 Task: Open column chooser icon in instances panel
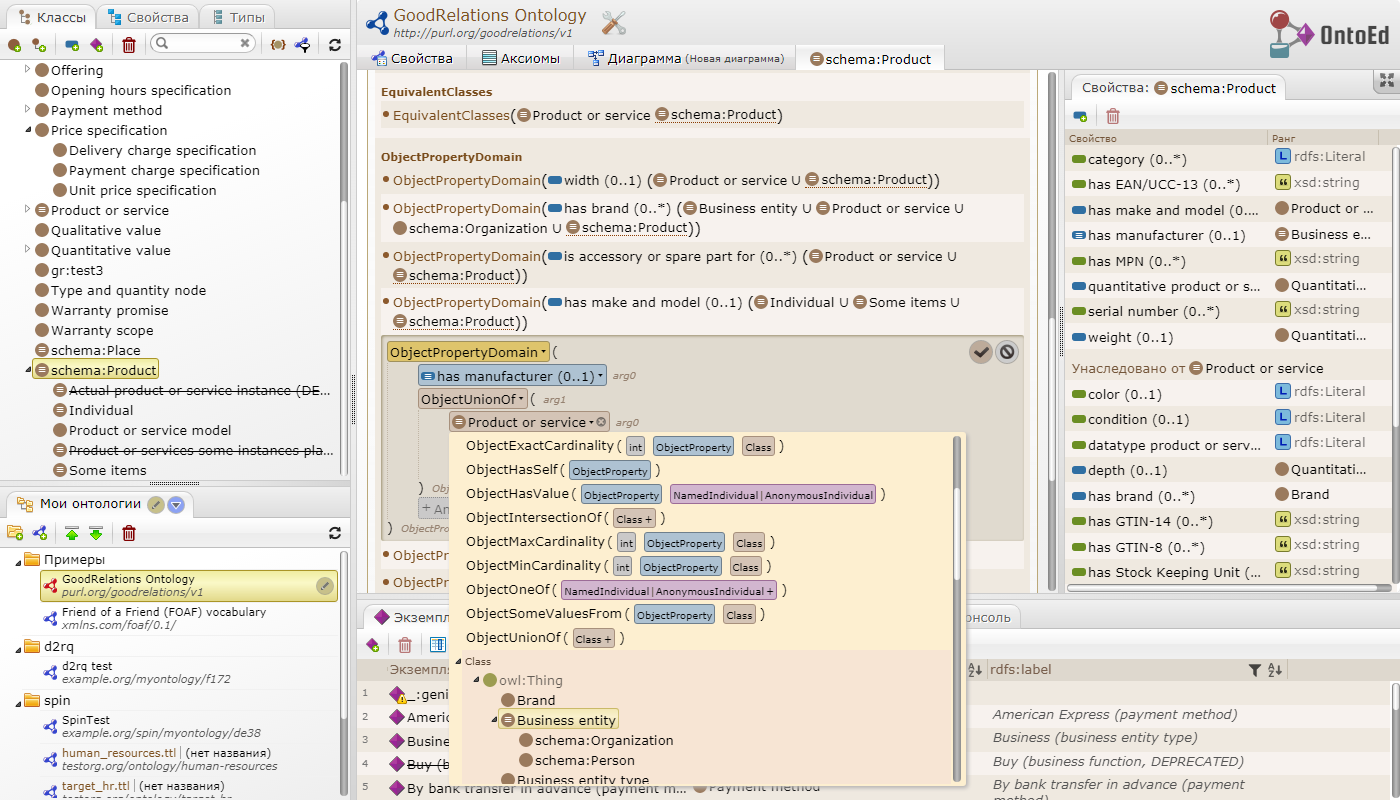(437, 645)
